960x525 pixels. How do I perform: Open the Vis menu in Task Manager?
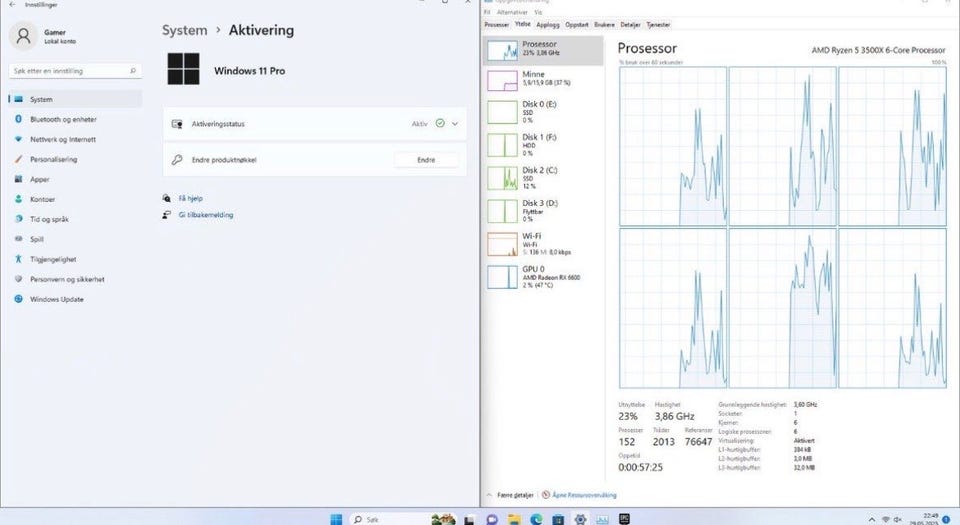(x=538, y=12)
